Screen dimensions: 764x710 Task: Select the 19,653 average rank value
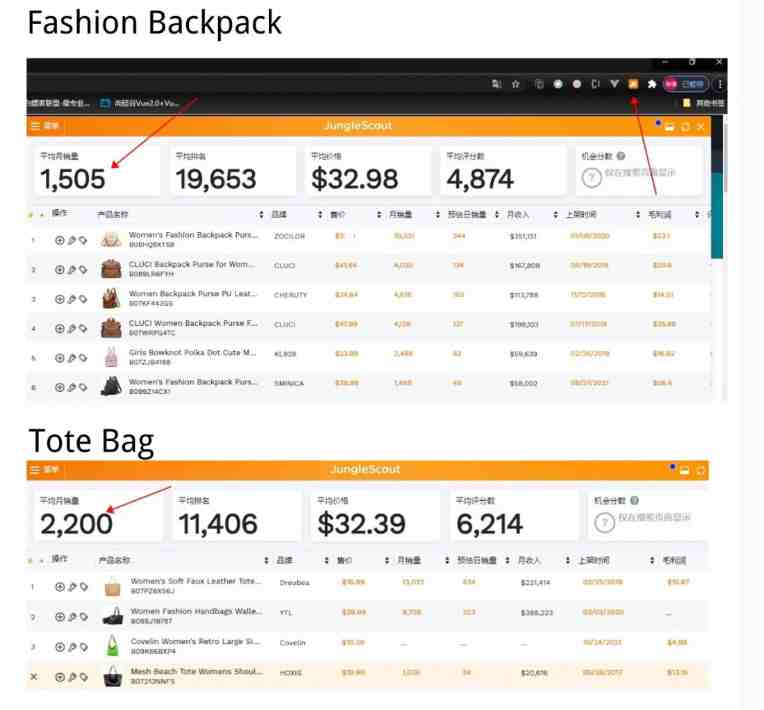[x=216, y=179]
